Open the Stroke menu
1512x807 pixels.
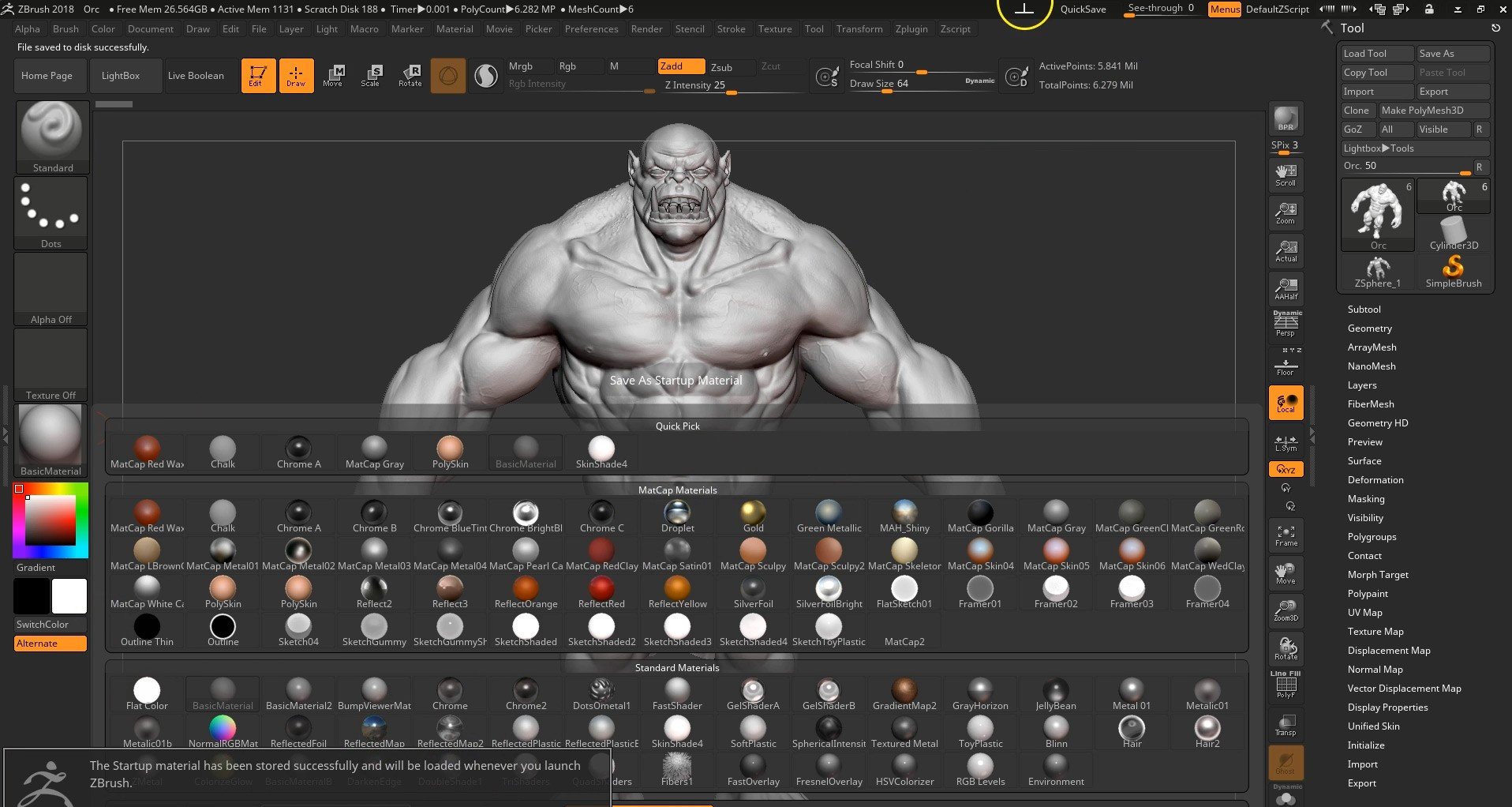click(731, 29)
